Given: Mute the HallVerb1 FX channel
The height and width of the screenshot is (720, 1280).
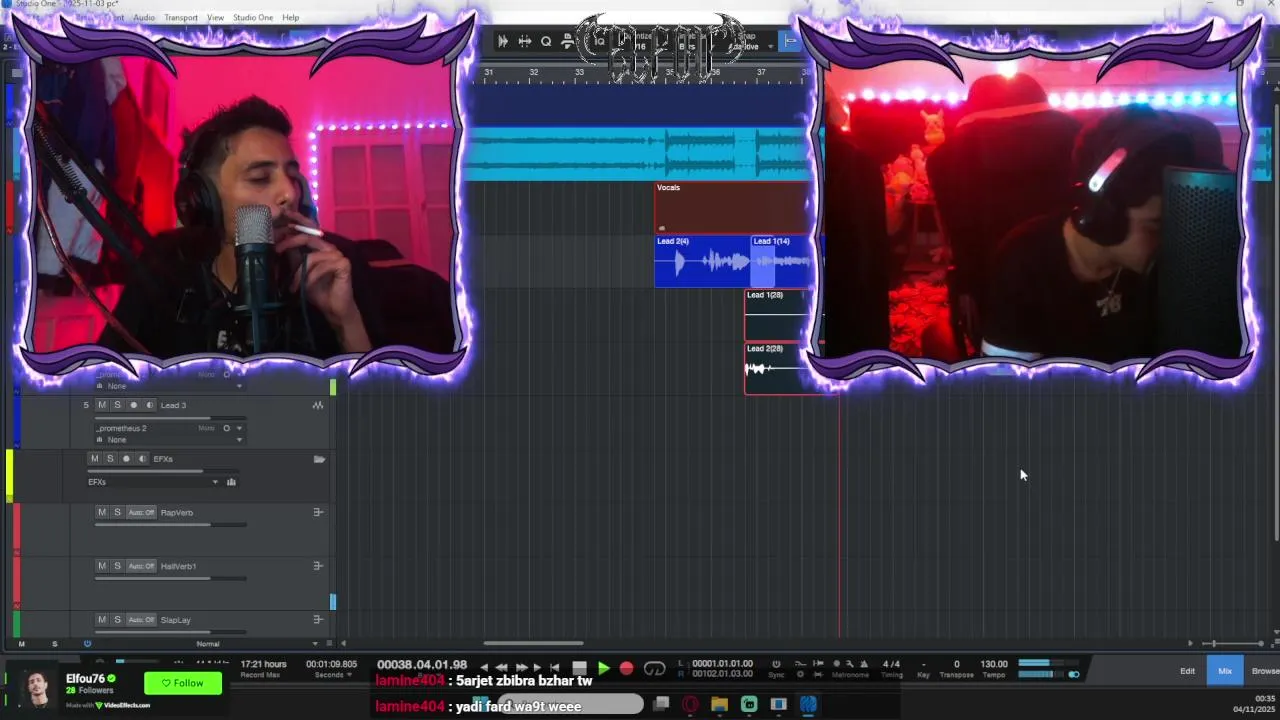Looking at the screenshot, I should 101,566.
